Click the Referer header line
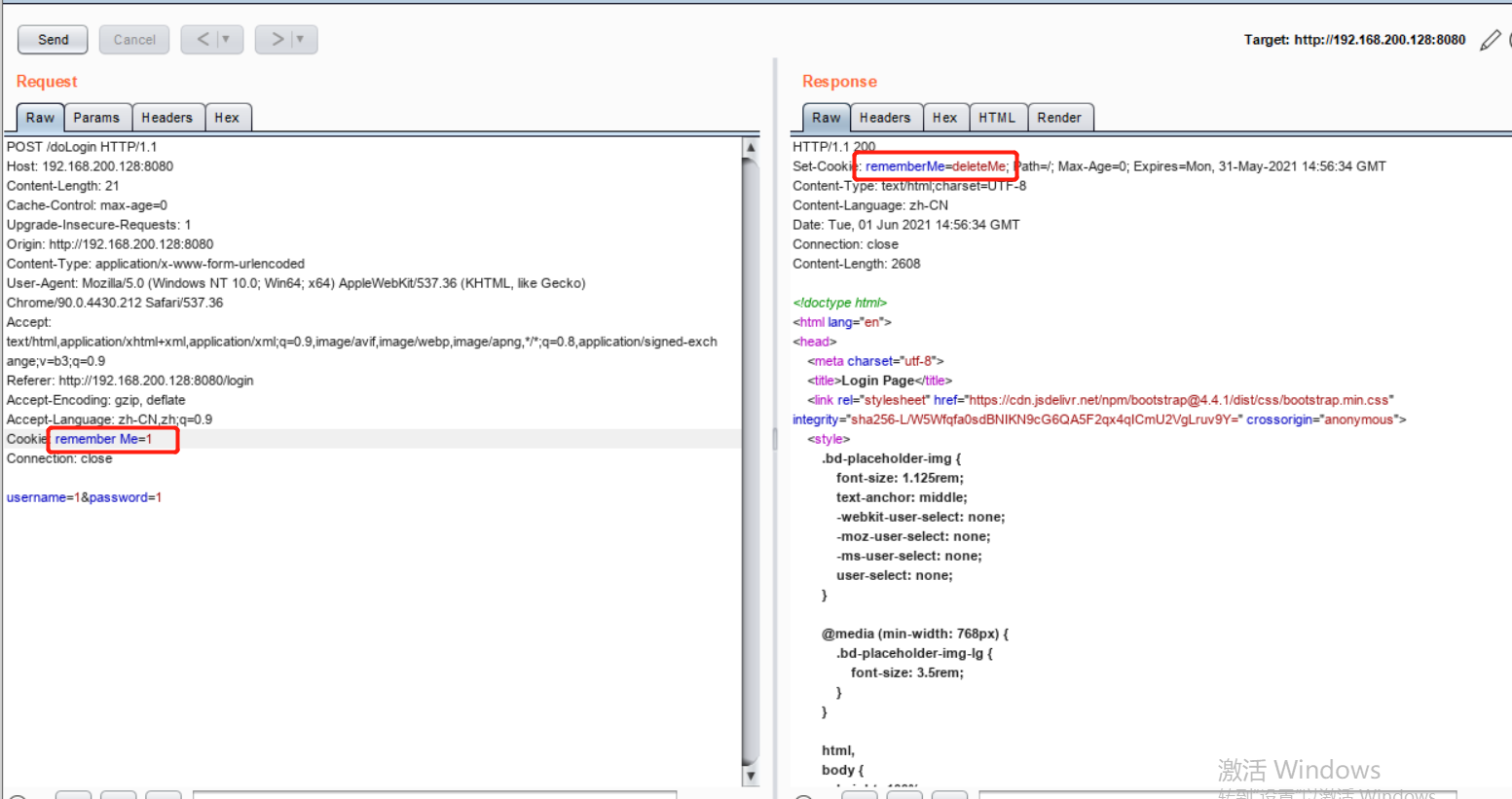Viewport: 1512px width, 799px height. (x=129, y=381)
